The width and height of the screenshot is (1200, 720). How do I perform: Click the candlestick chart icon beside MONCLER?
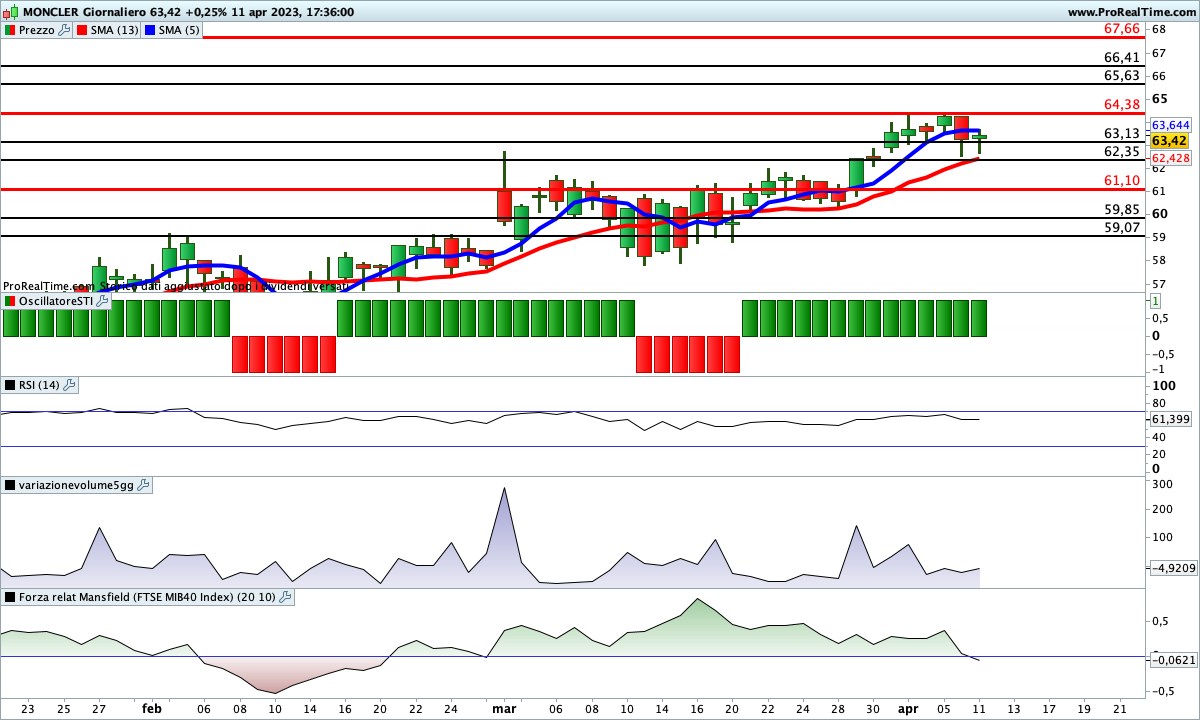(10, 11)
